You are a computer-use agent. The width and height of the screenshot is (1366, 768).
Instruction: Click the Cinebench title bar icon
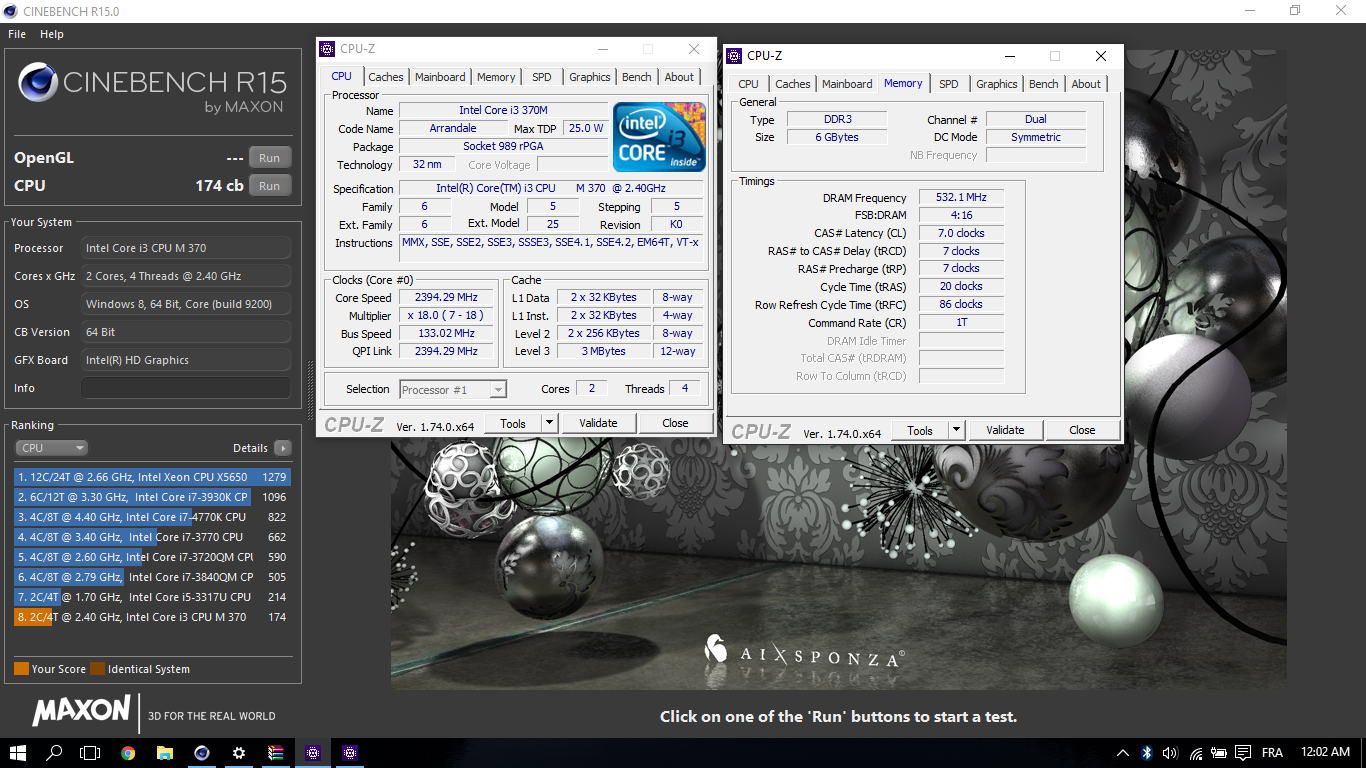click(11, 10)
